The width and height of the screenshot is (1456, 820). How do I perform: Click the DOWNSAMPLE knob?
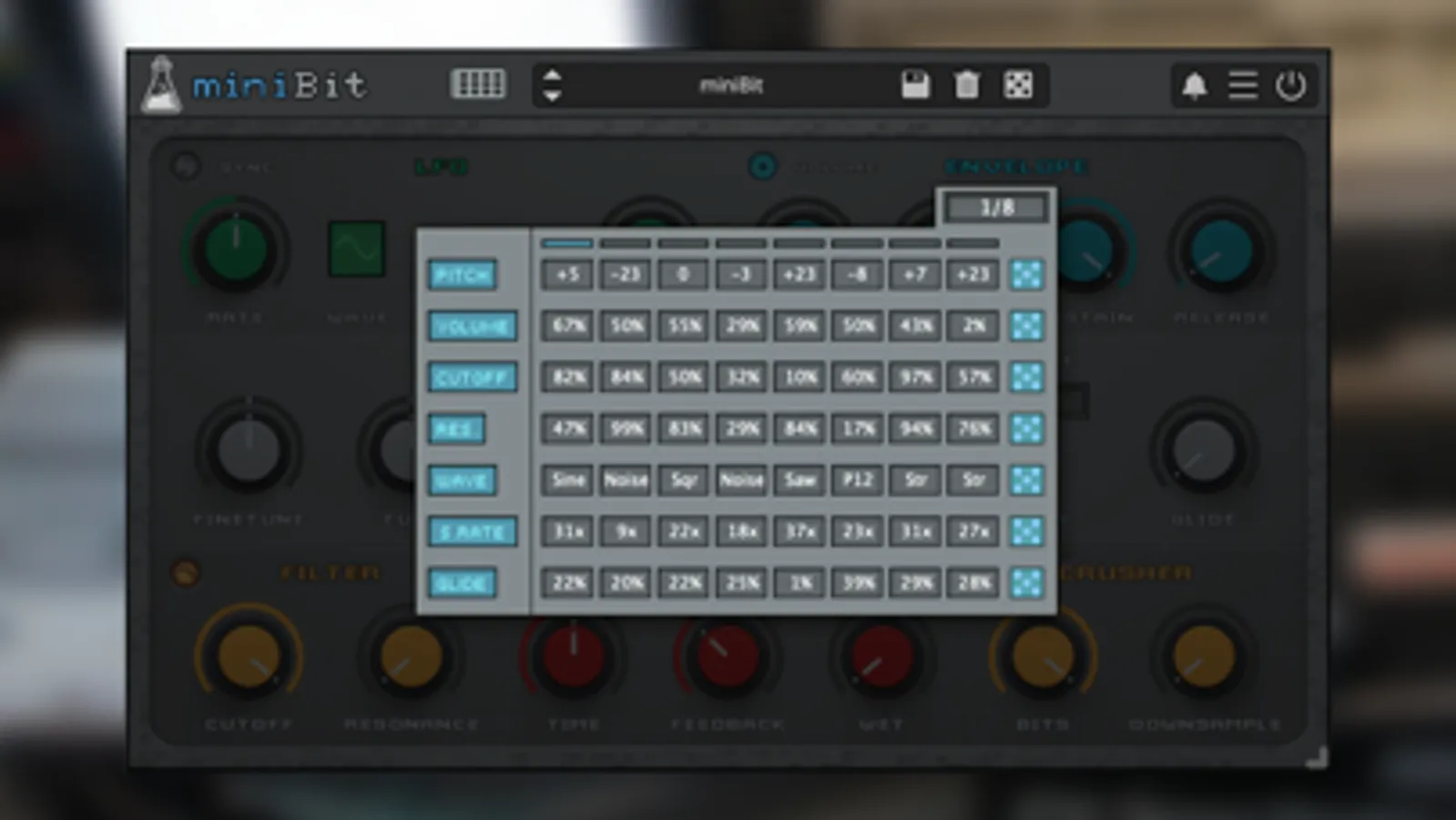point(1204,656)
